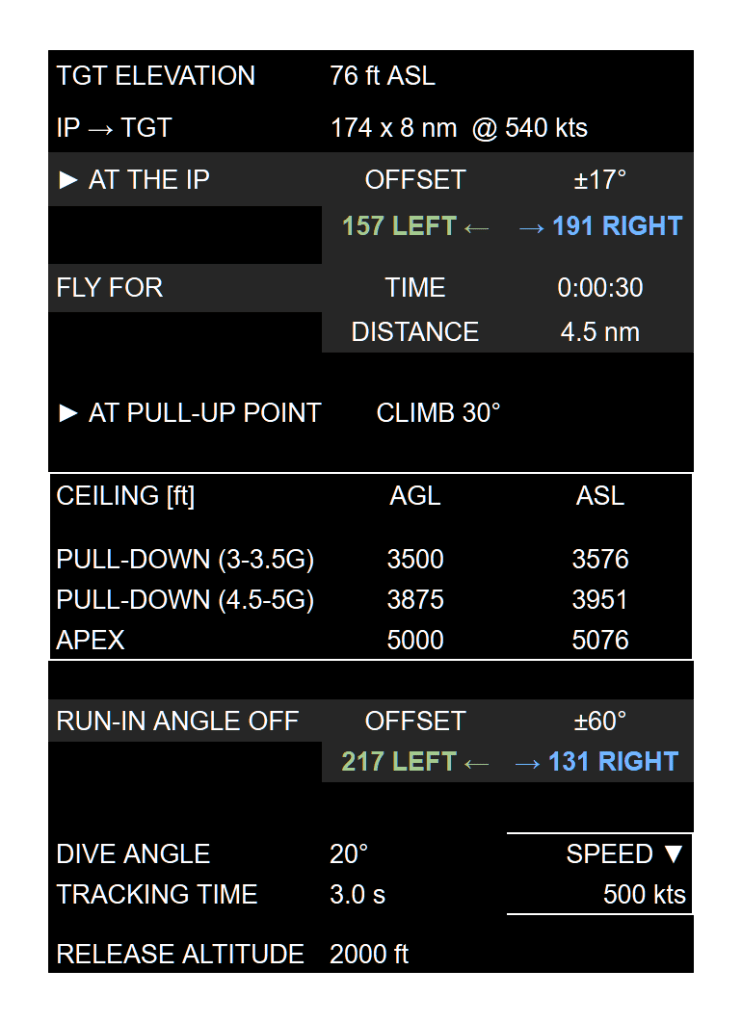
Task: Click the blue right arrow before 131 RIGHT
Action: pyautogui.click(x=528, y=763)
